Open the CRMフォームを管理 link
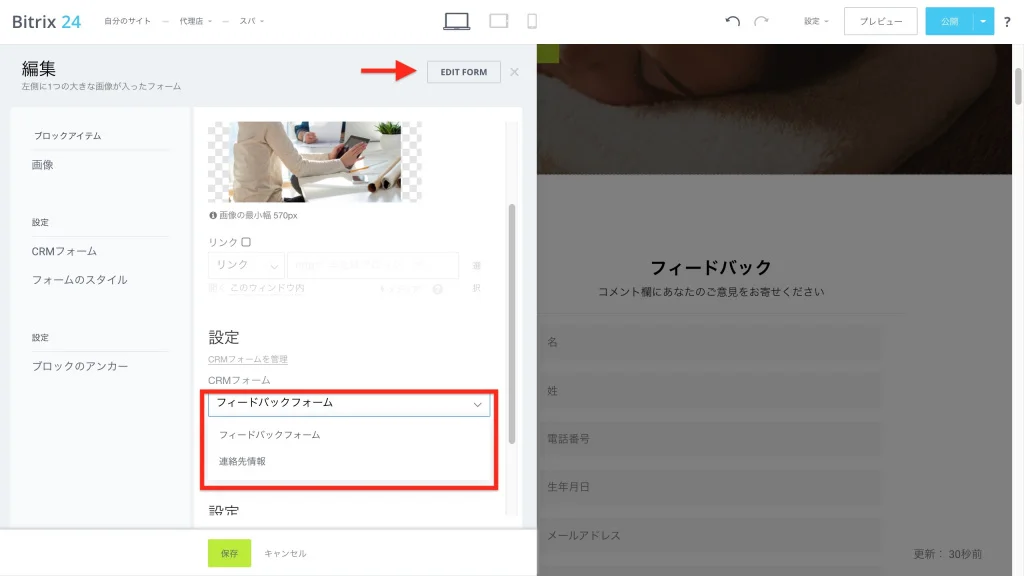 248,359
